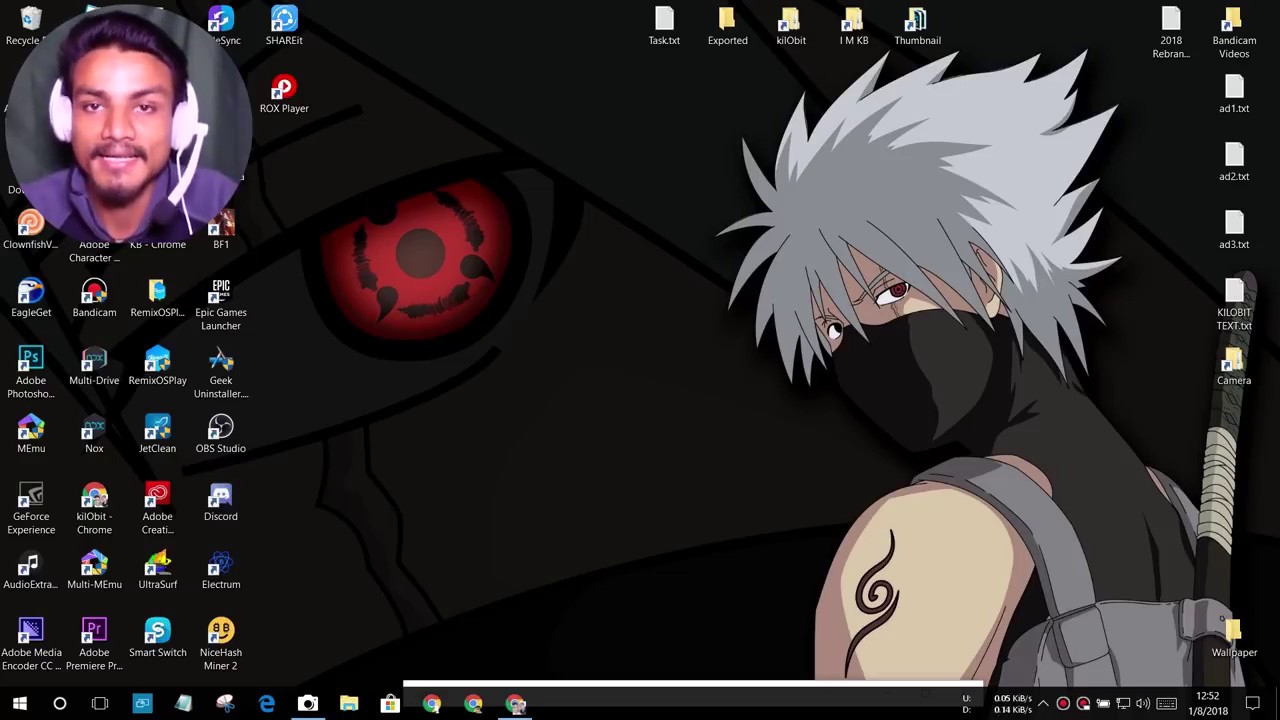
Task: Select the I M KB folder
Action: coord(854,26)
